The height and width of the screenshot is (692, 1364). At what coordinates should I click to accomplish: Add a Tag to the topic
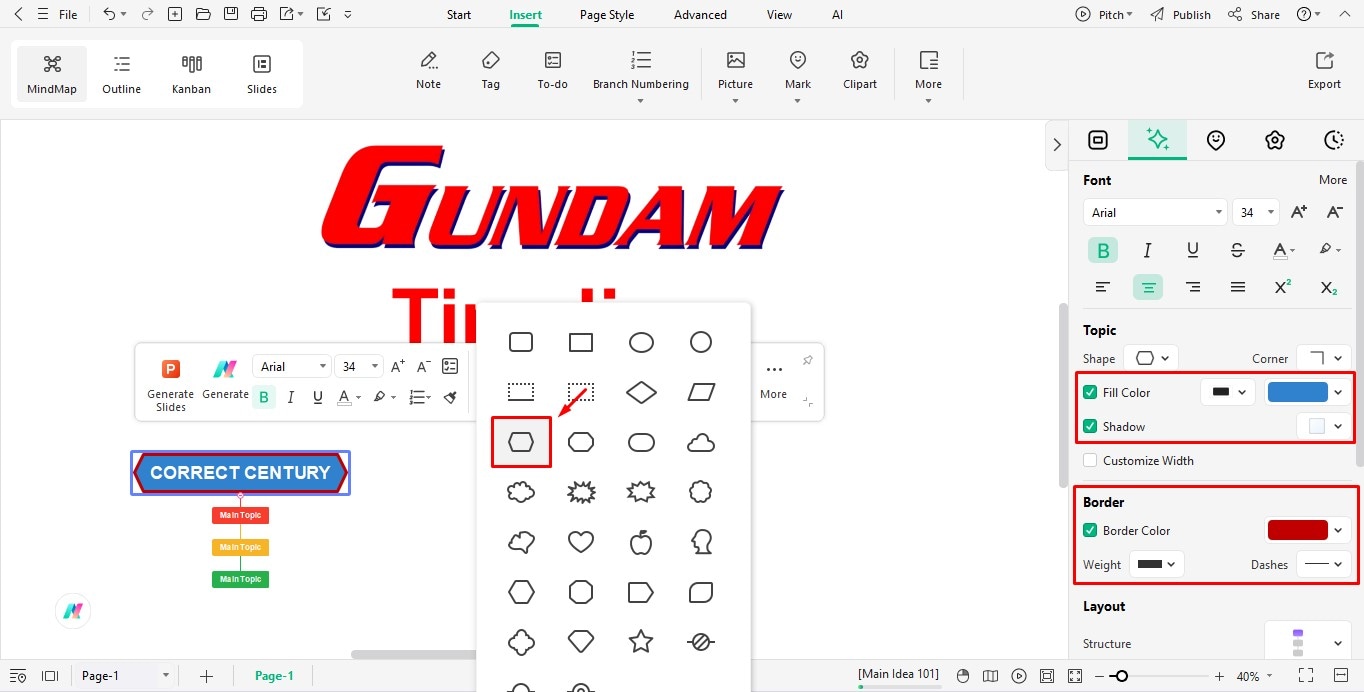click(x=490, y=70)
